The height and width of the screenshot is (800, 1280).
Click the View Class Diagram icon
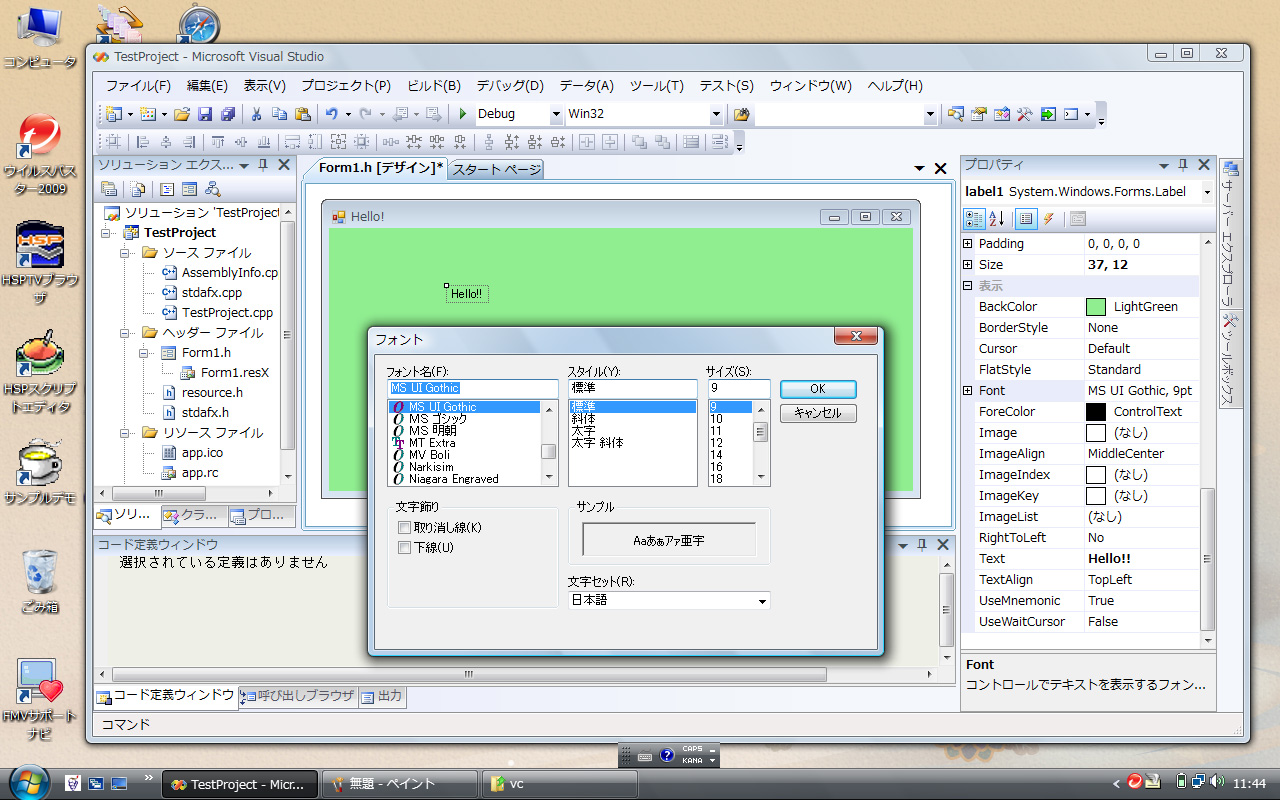coord(212,189)
